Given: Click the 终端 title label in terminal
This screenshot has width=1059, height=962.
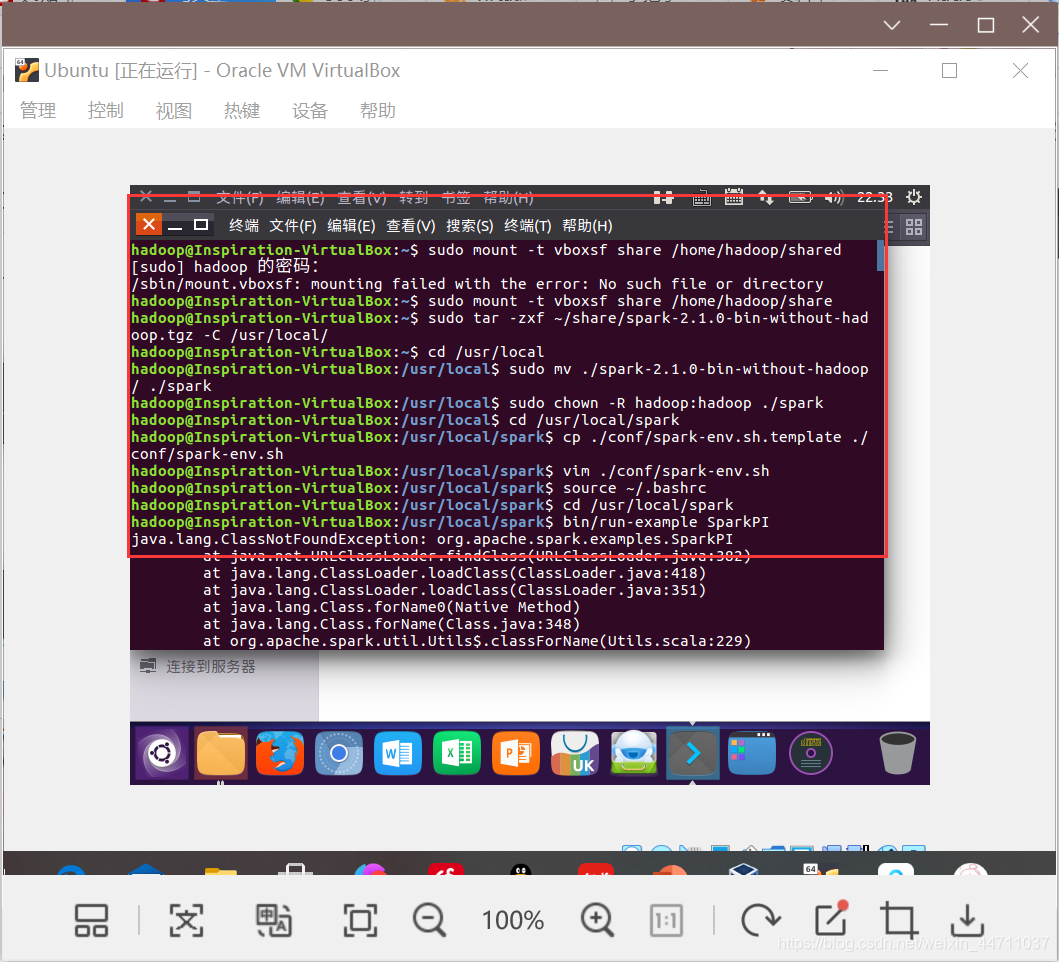Looking at the screenshot, I should point(244,226).
